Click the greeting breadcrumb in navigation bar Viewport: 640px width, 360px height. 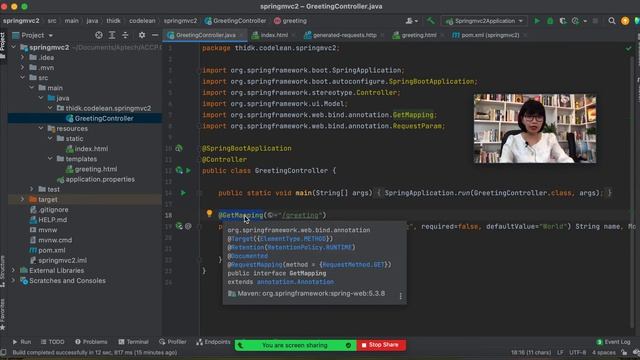pyautogui.click(x=290, y=21)
